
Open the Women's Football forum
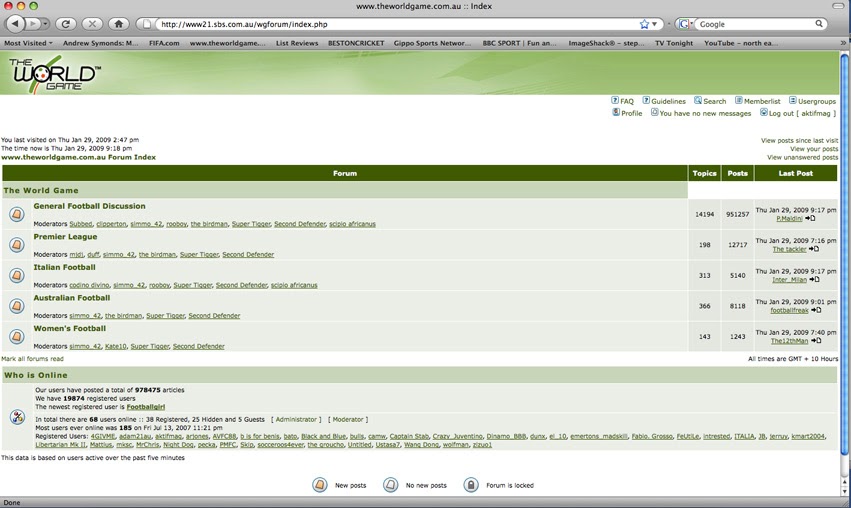pyautogui.click(x=70, y=328)
